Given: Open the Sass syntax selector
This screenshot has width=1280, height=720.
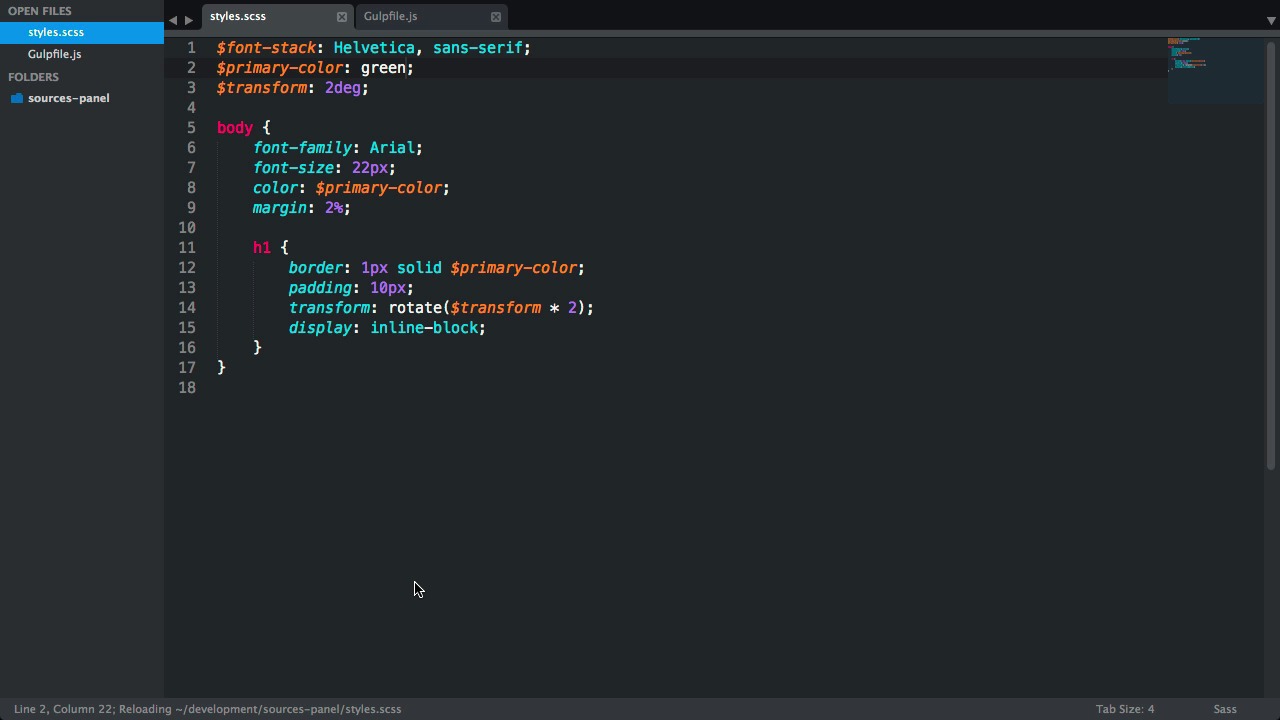Looking at the screenshot, I should tap(1225, 709).
